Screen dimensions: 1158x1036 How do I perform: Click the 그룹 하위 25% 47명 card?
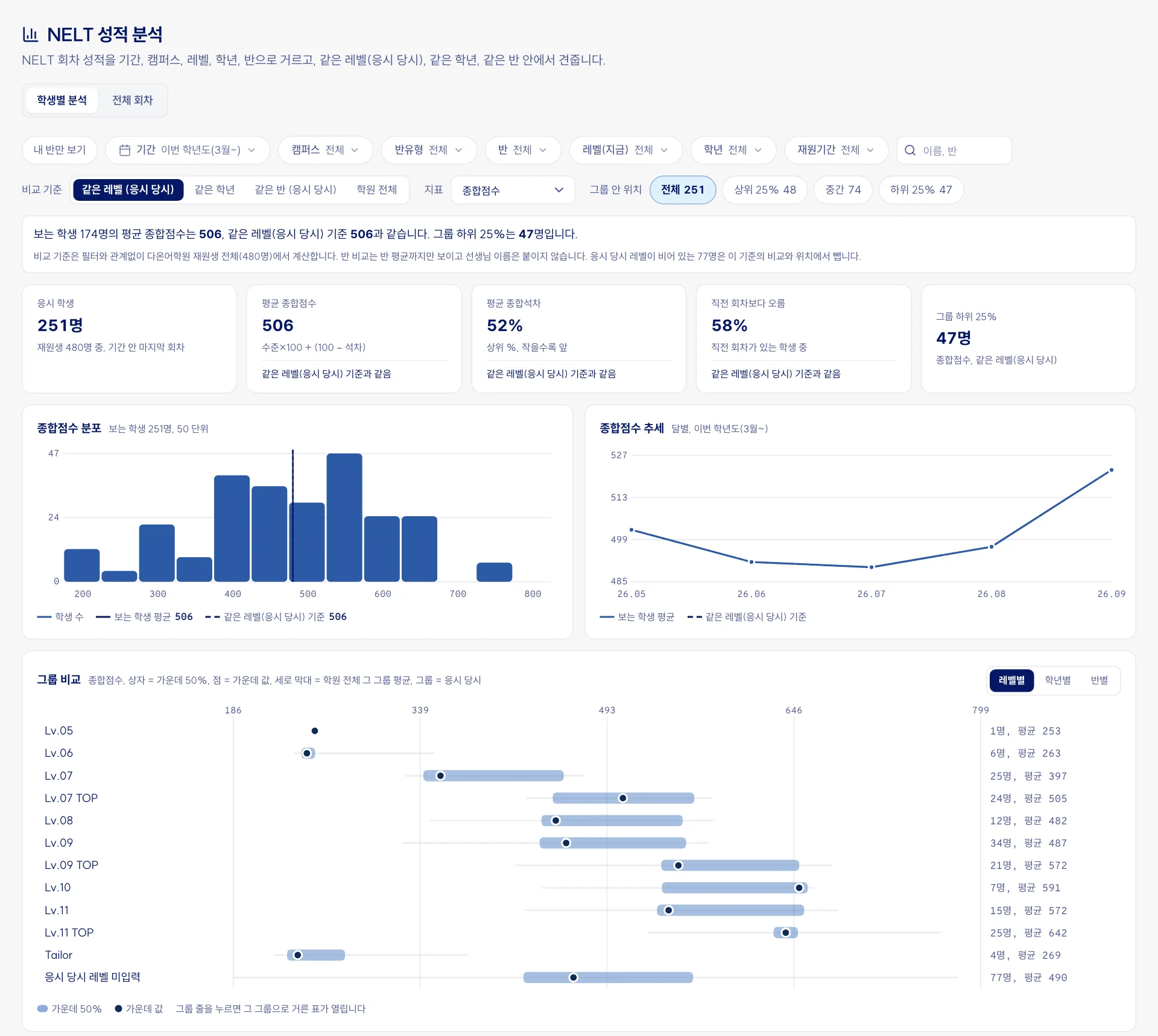[x=1028, y=339]
